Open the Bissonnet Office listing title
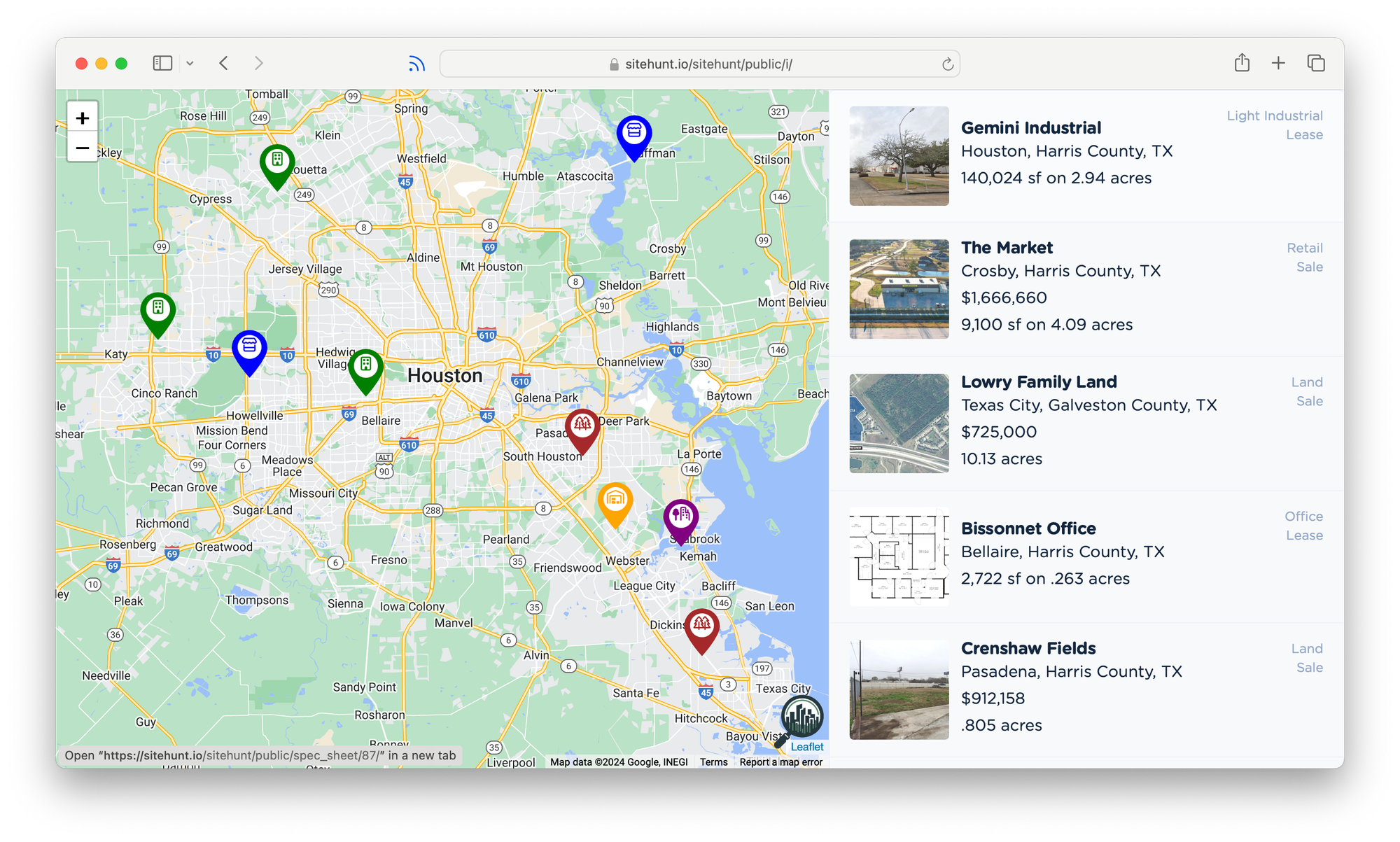 point(1028,528)
